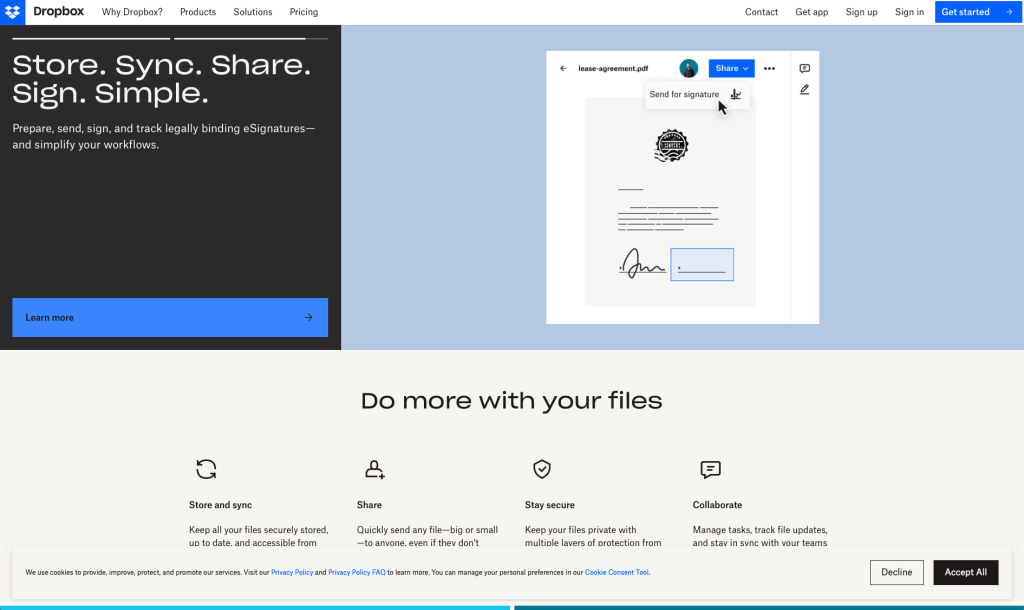Open the Cookie Consent Tool link
Viewport: 1024px width, 610px height.
tap(616, 572)
